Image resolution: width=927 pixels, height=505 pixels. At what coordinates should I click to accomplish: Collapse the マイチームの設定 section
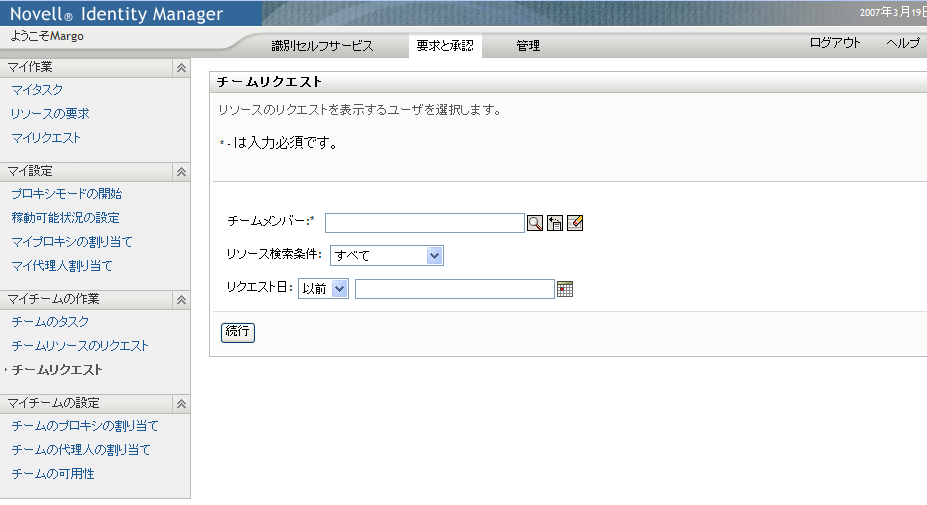click(x=181, y=404)
